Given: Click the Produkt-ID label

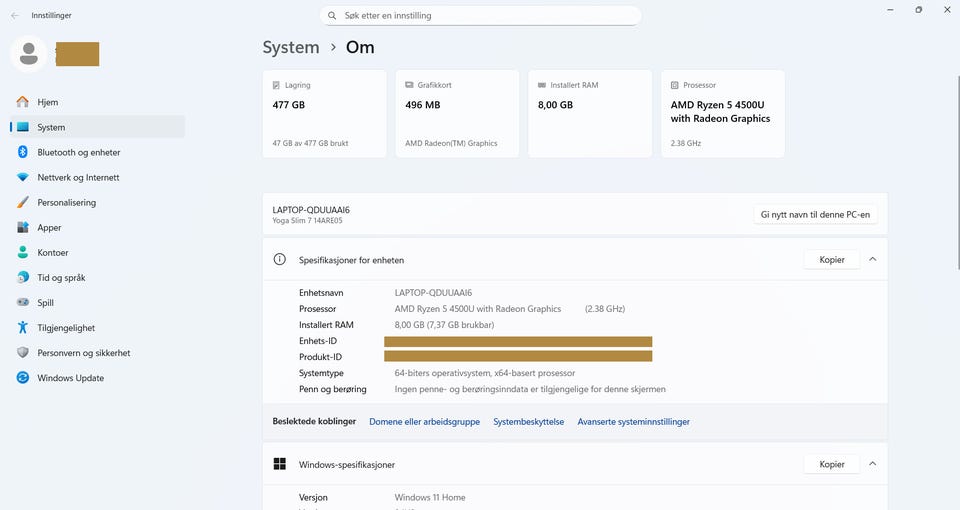Looking at the screenshot, I should coord(320,357).
